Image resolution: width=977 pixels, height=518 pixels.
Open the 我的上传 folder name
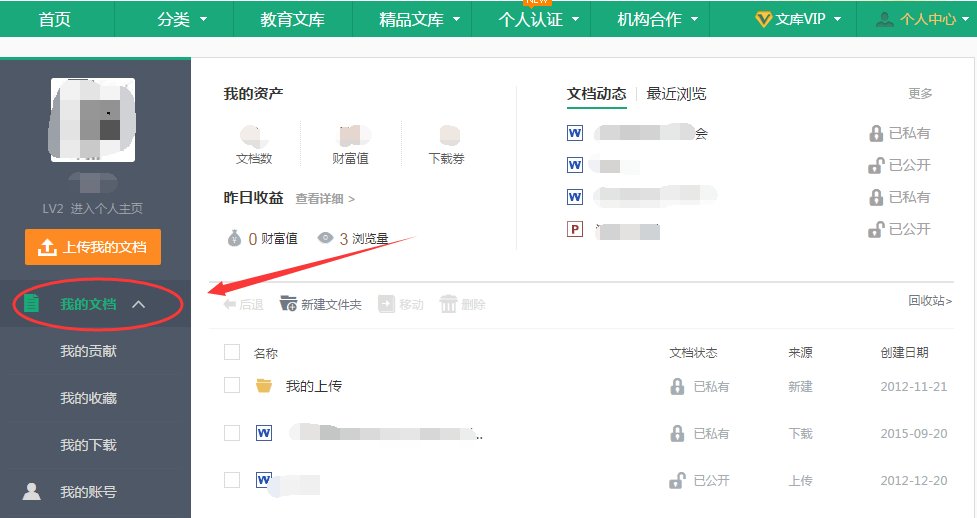click(x=314, y=386)
